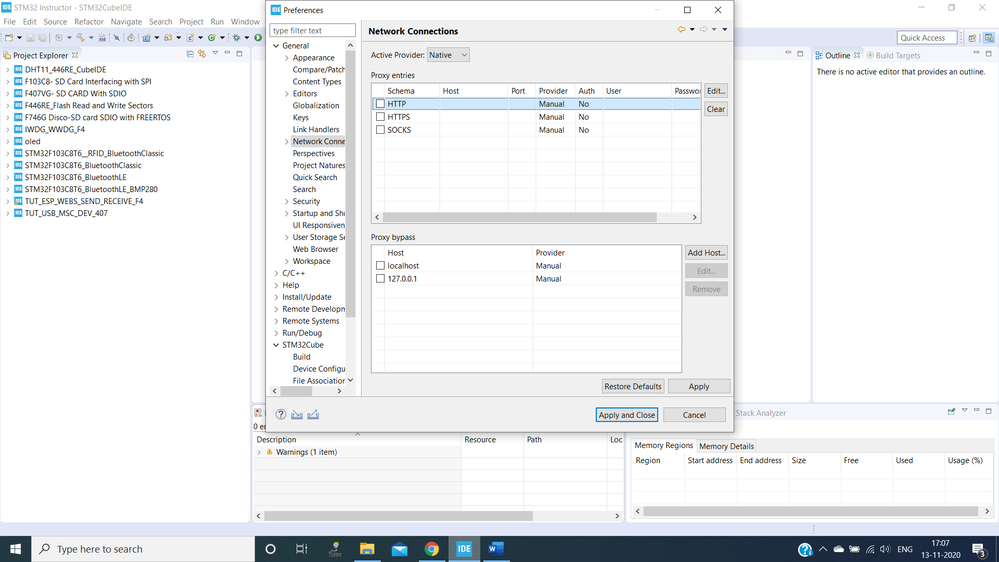999x562 pixels.
Task: Open File Explorer from the taskbar
Action: tap(367, 549)
